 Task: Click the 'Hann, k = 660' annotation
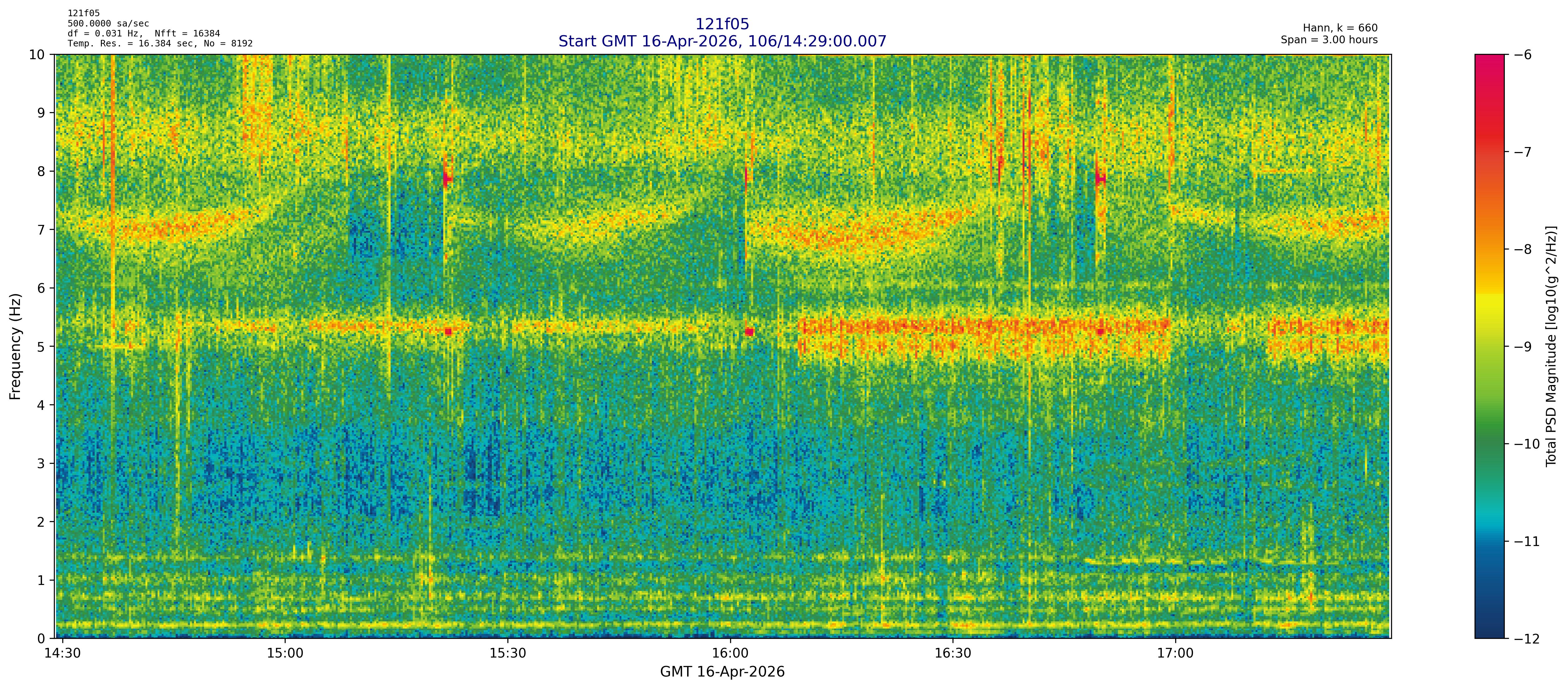coord(1340,28)
